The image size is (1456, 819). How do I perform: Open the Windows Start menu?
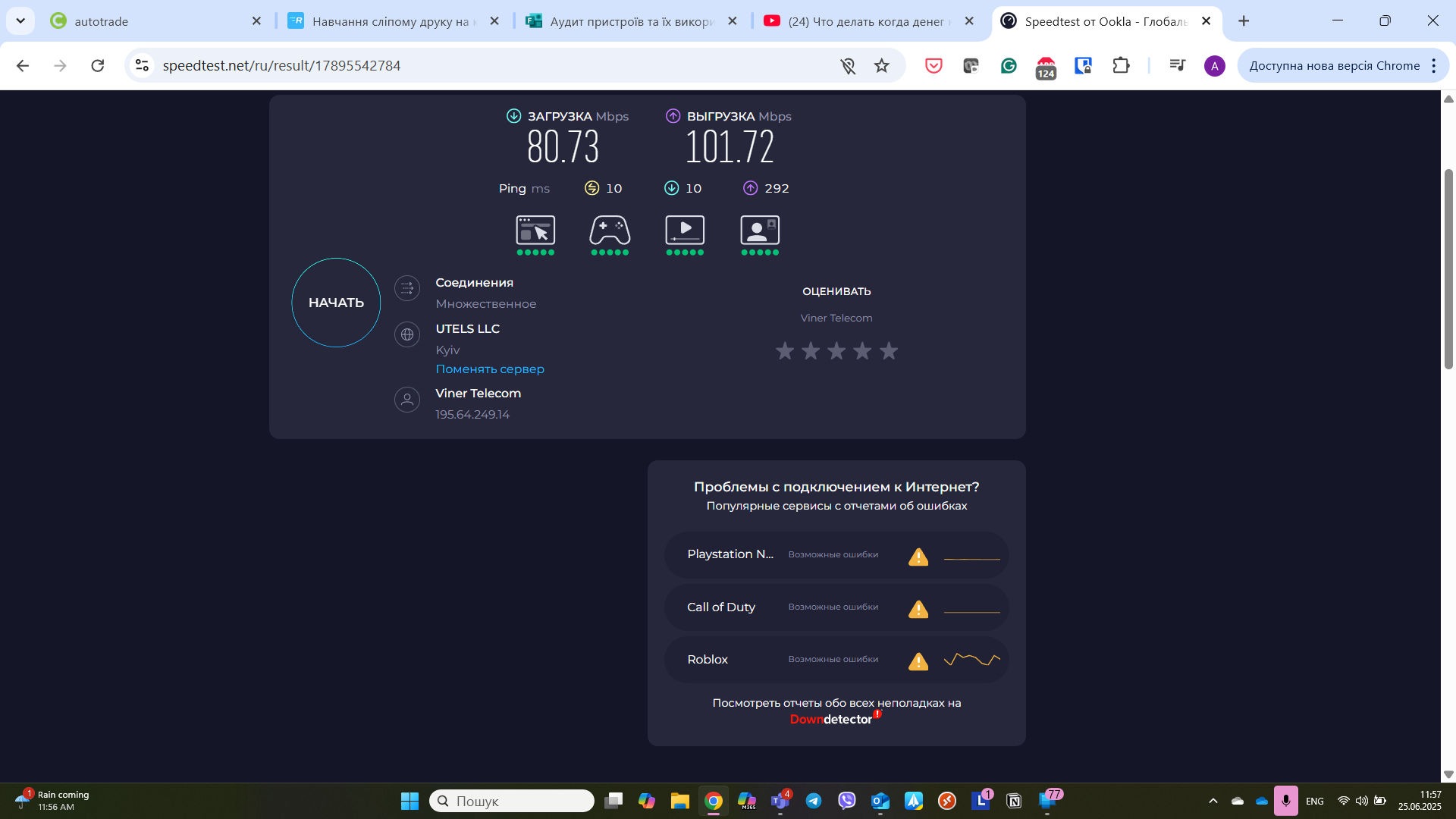pyautogui.click(x=409, y=801)
